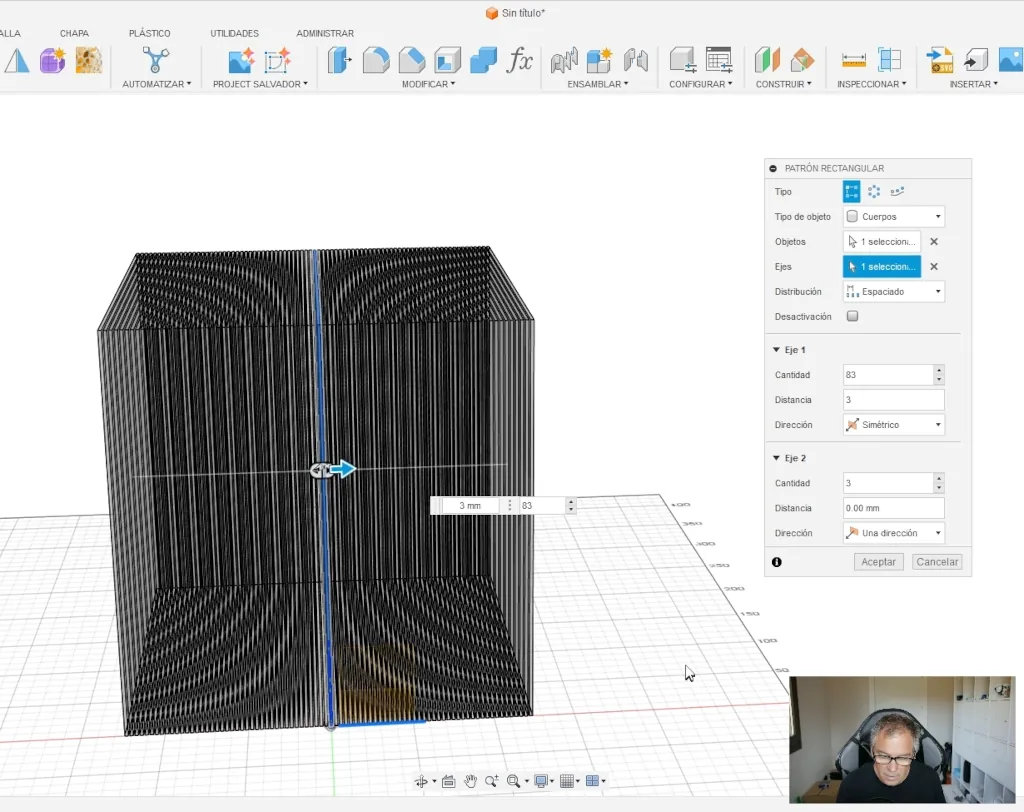
Task: Click the Cancelar button
Action: [937, 562]
